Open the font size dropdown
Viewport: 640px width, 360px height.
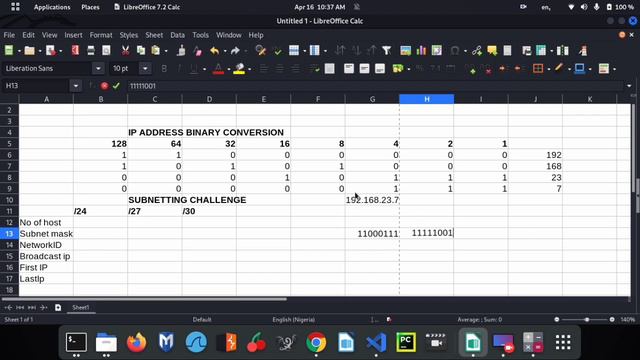click(145, 69)
